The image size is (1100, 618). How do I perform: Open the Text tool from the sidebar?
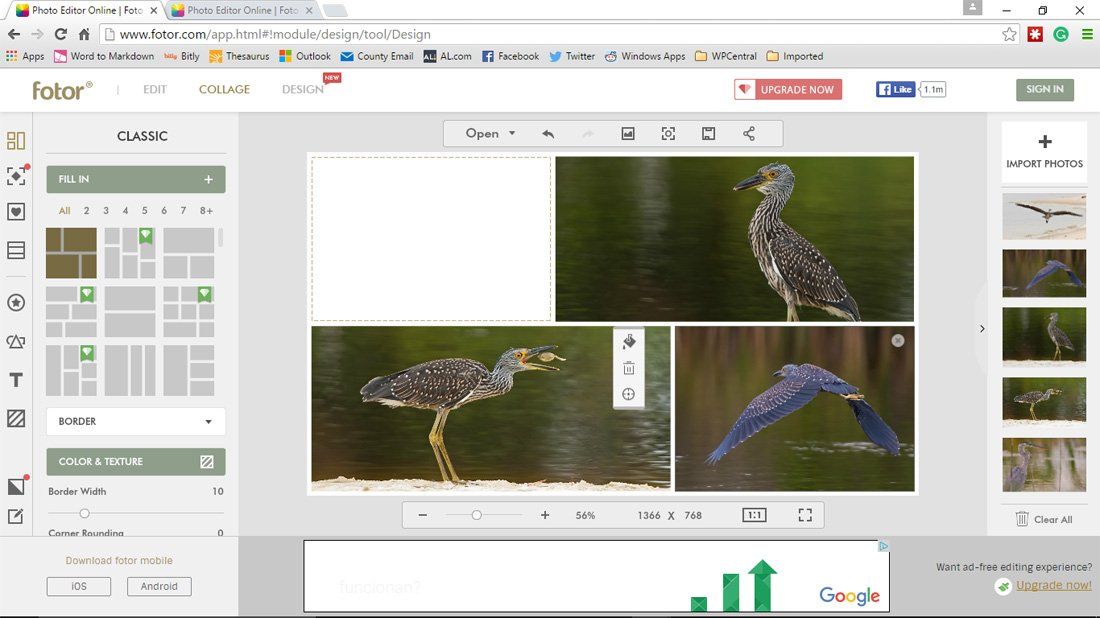(x=16, y=380)
